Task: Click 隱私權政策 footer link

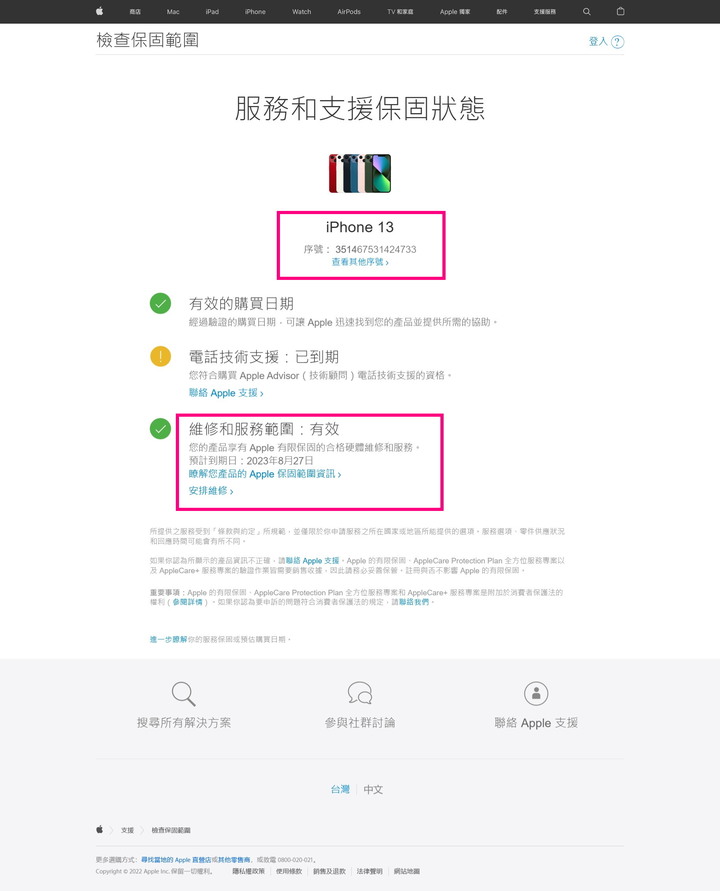Action: [x=248, y=871]
